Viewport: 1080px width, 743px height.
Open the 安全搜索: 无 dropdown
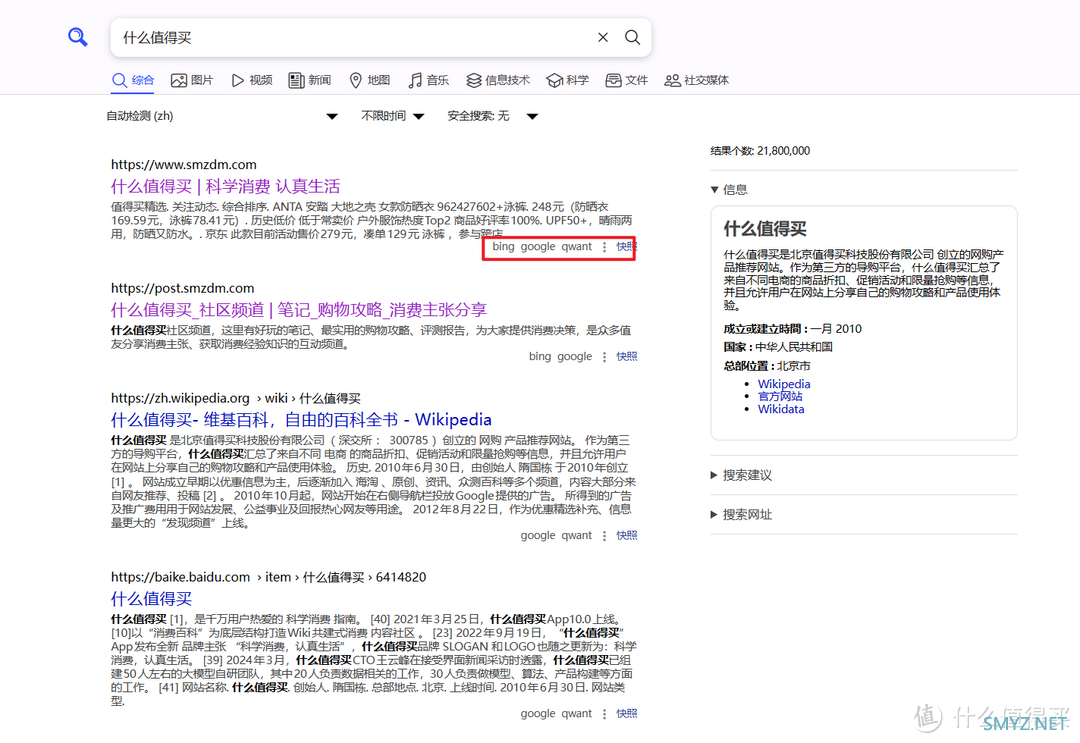coord(492,116)
